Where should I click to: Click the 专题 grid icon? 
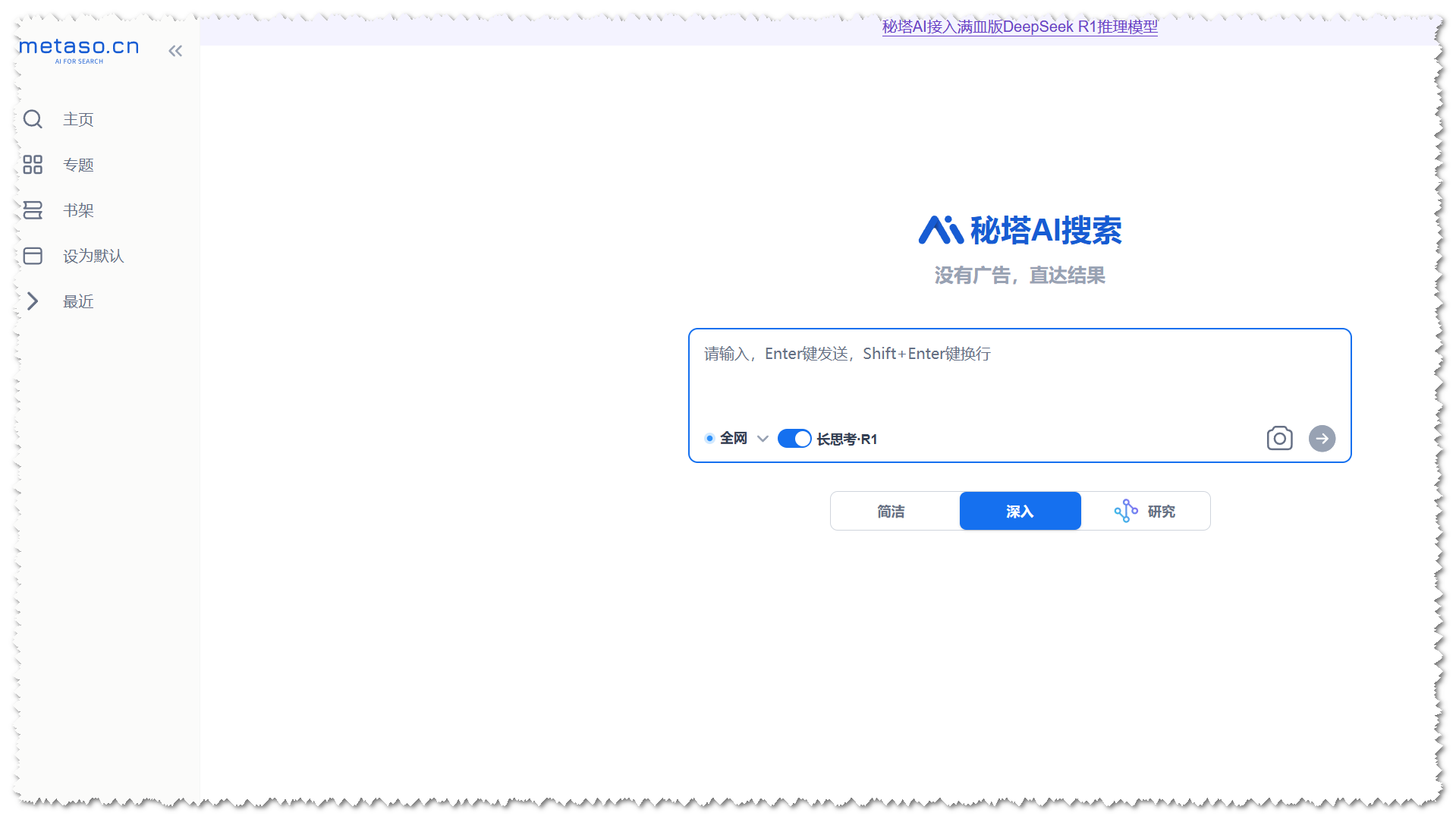tap(33, 165)
